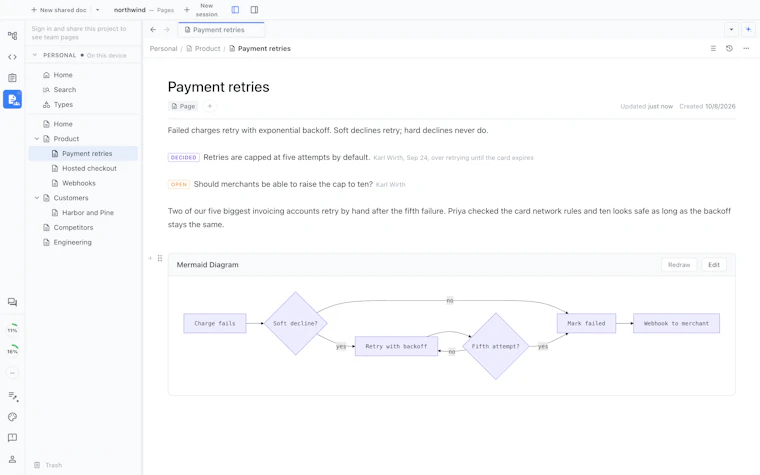
Task: Click the three-dot more options icon
Action: (746, 48)
